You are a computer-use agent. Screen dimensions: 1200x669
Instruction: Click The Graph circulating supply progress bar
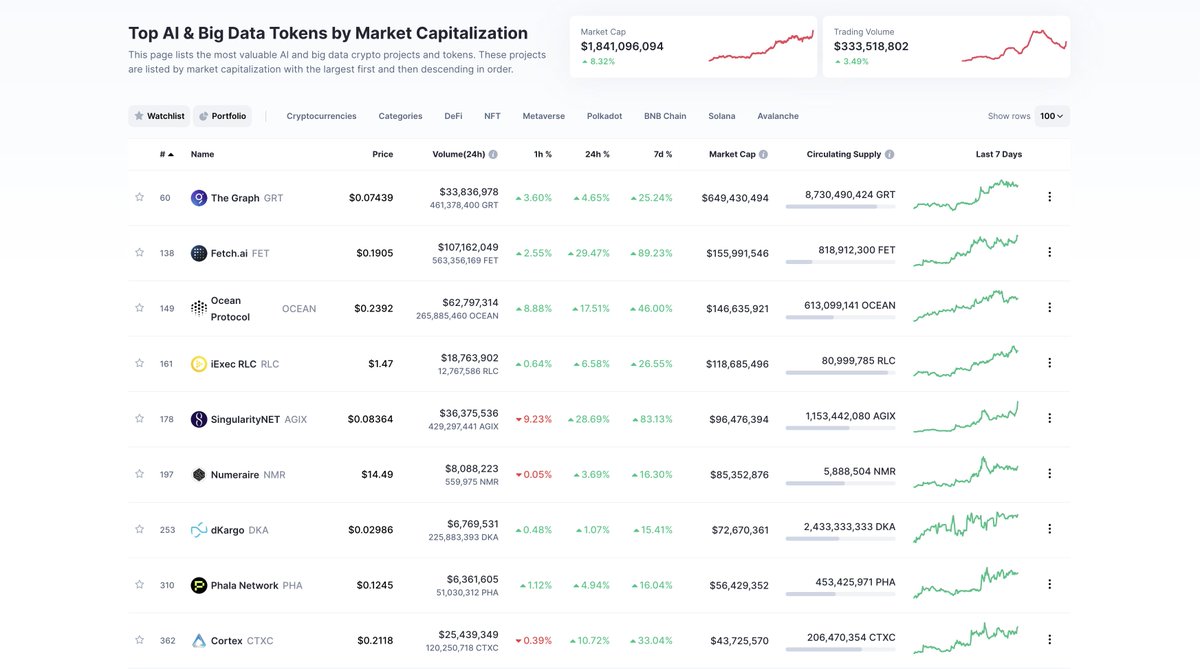(840, 207)
